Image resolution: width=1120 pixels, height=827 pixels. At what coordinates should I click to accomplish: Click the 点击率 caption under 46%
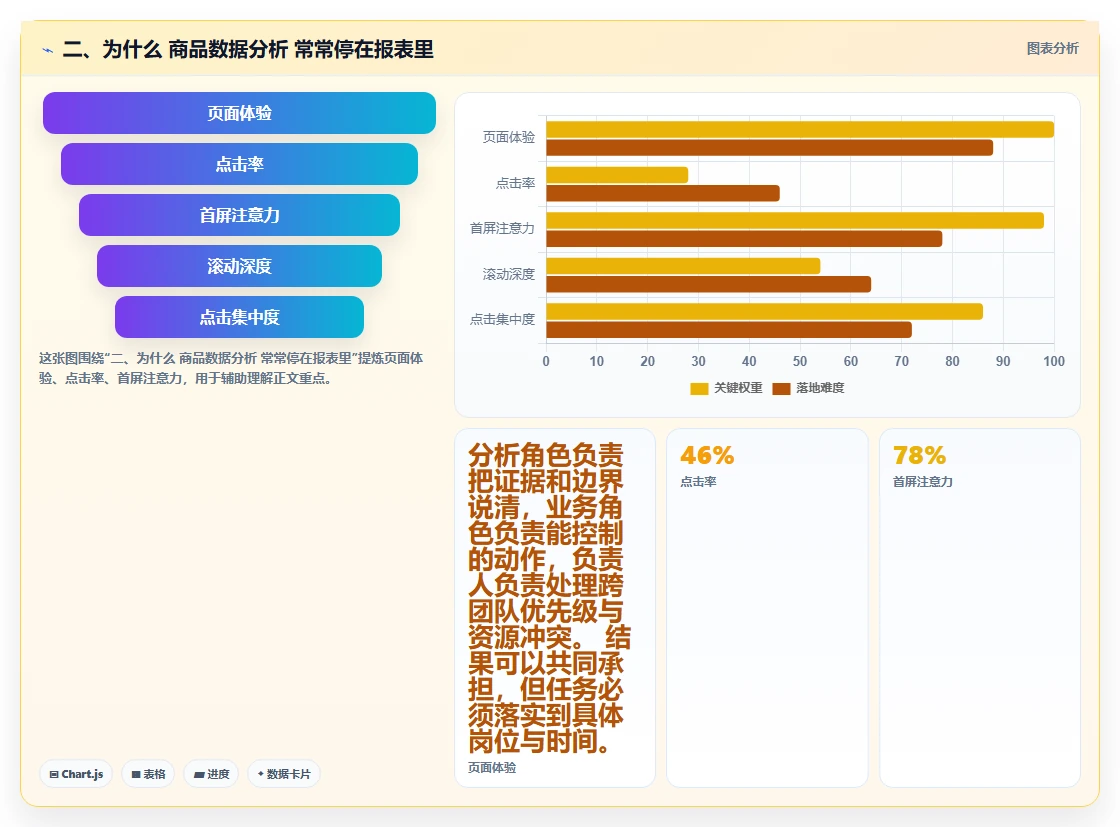click(698, 482)
